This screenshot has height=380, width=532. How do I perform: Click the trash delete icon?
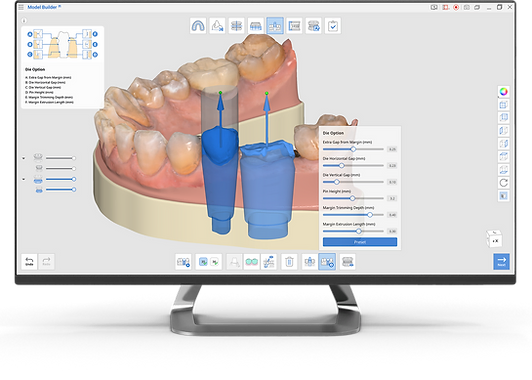pos(289,262)
